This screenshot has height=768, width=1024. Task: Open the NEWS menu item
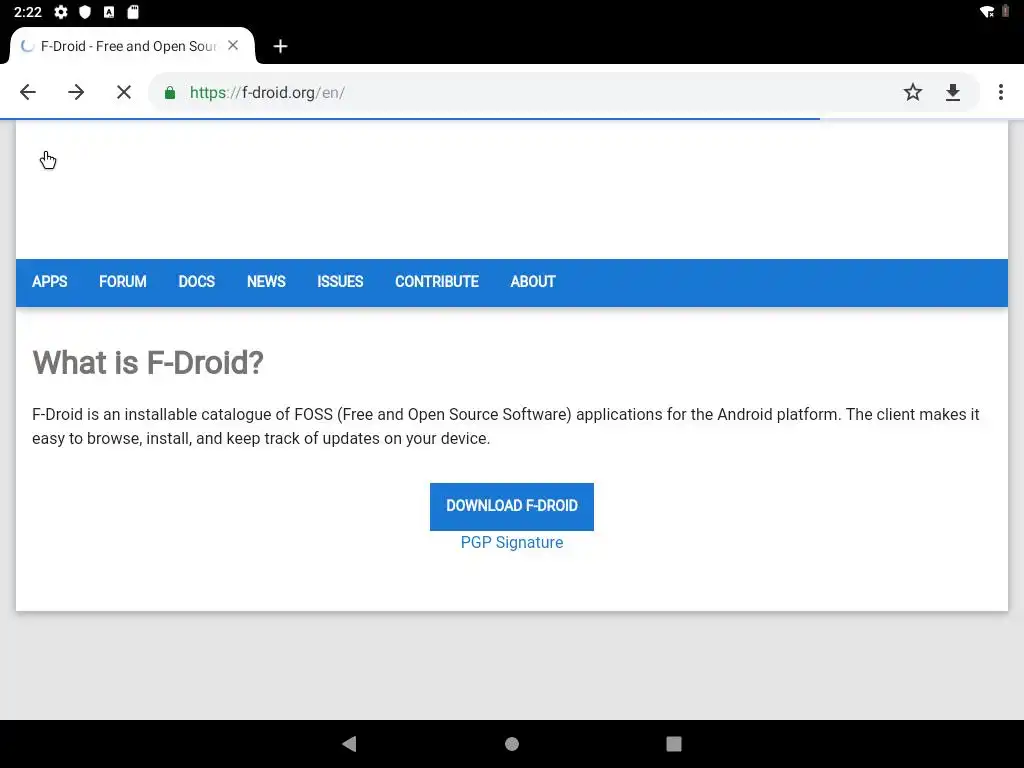pyautogui.click(x=266, y=281)
